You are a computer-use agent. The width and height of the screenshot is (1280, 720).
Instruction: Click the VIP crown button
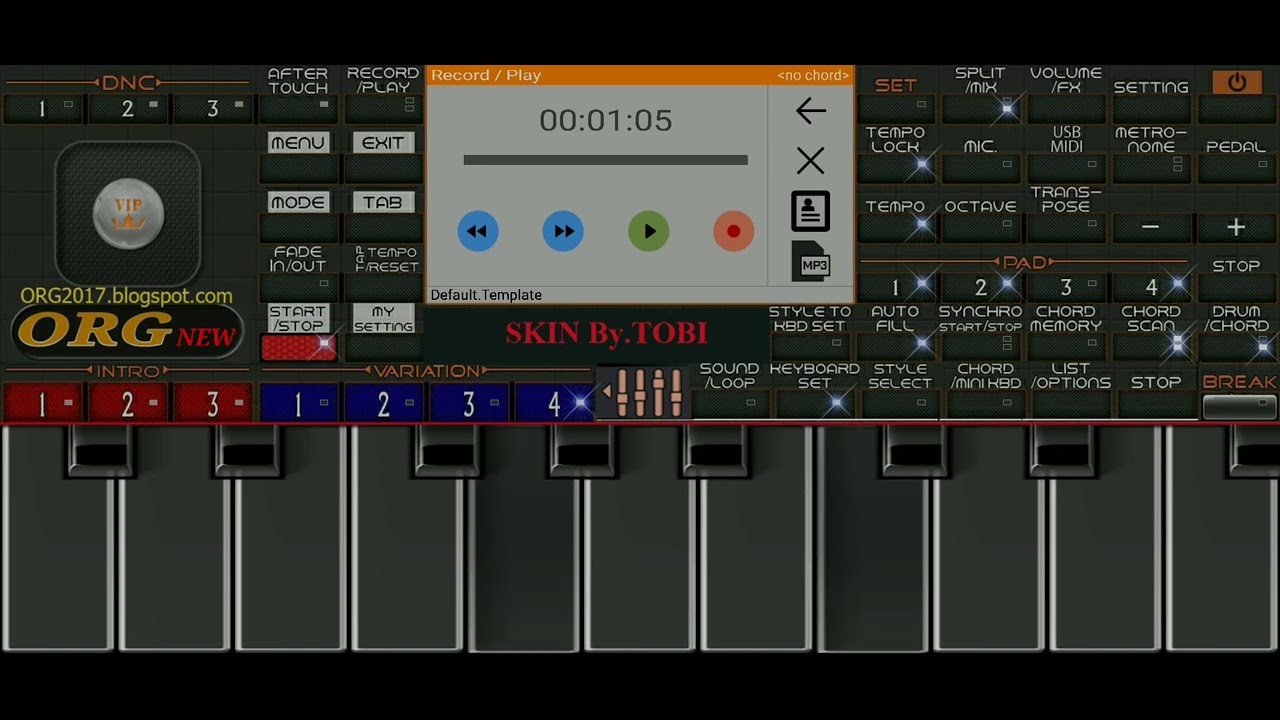[128, 213]
